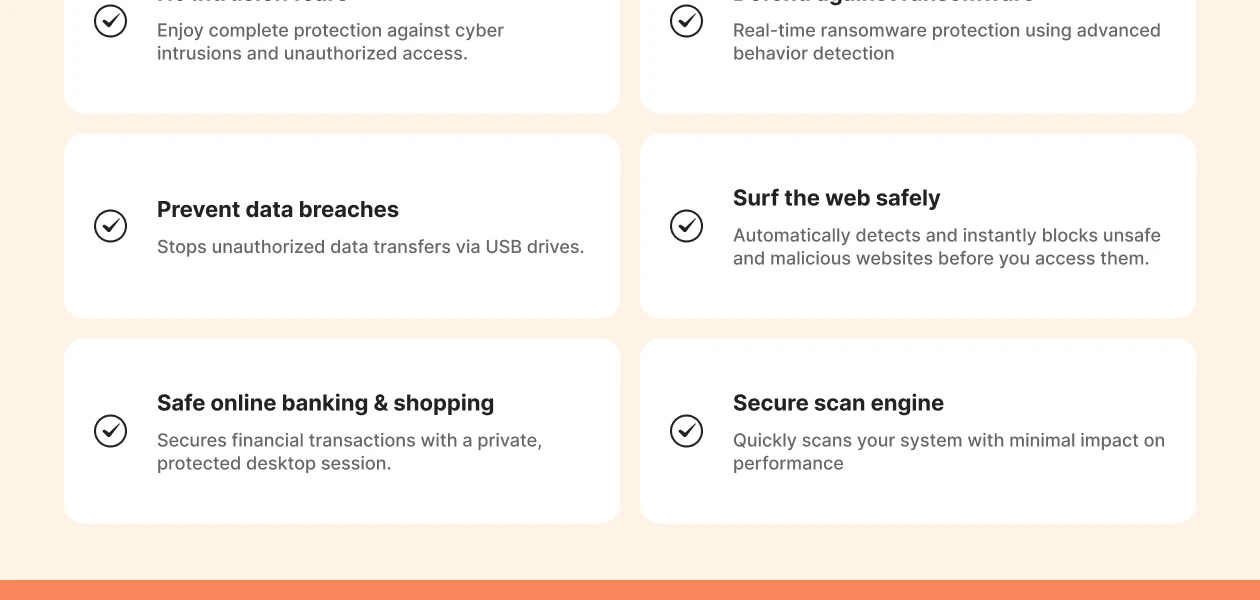Click the checkmark icon beside Safe online banking & shopping
1260x600 pixels.
[x=111, y=431]
